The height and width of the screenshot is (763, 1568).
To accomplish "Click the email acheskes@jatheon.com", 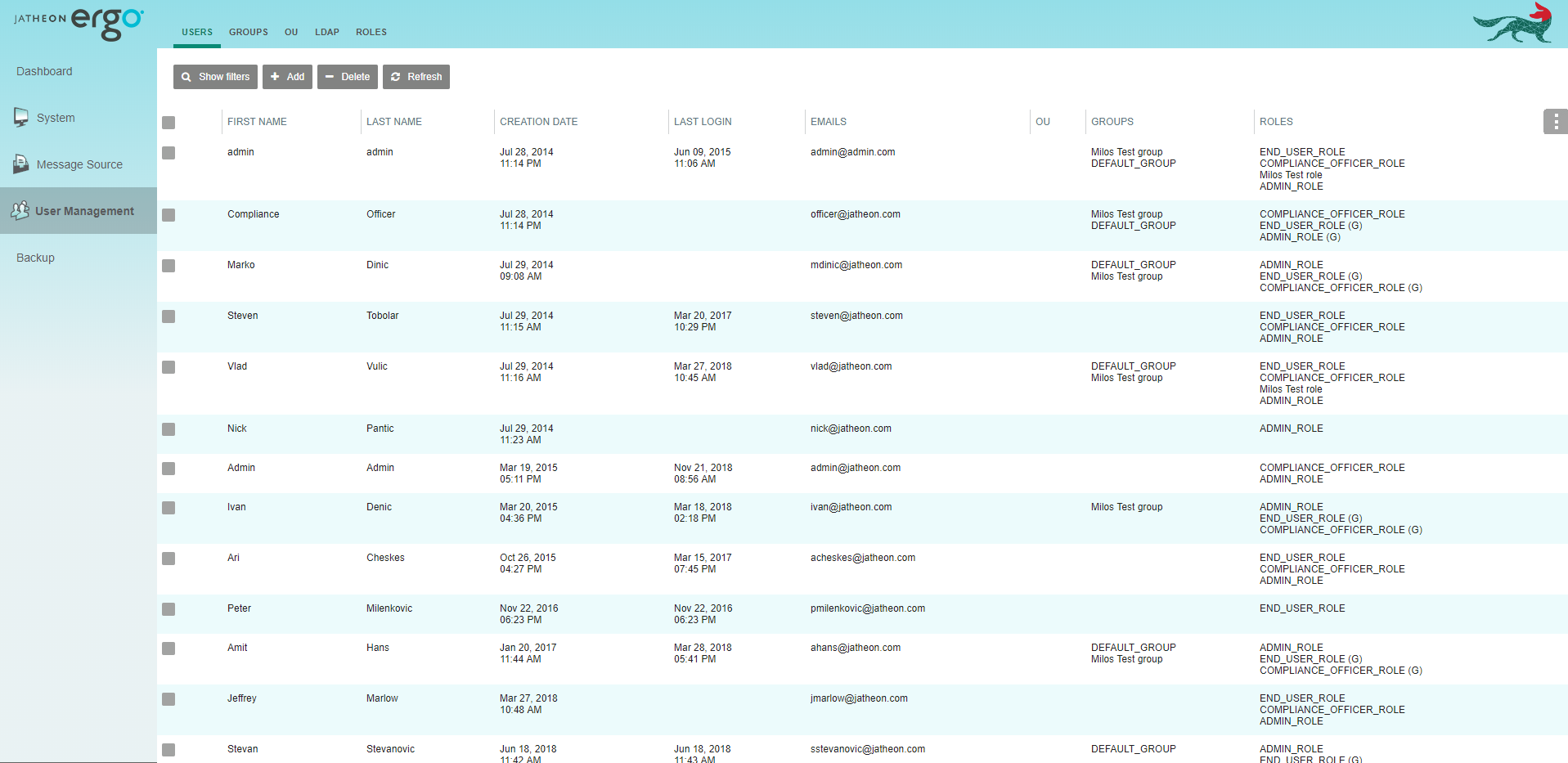I will pyautogui.click(x=863, y=558).
